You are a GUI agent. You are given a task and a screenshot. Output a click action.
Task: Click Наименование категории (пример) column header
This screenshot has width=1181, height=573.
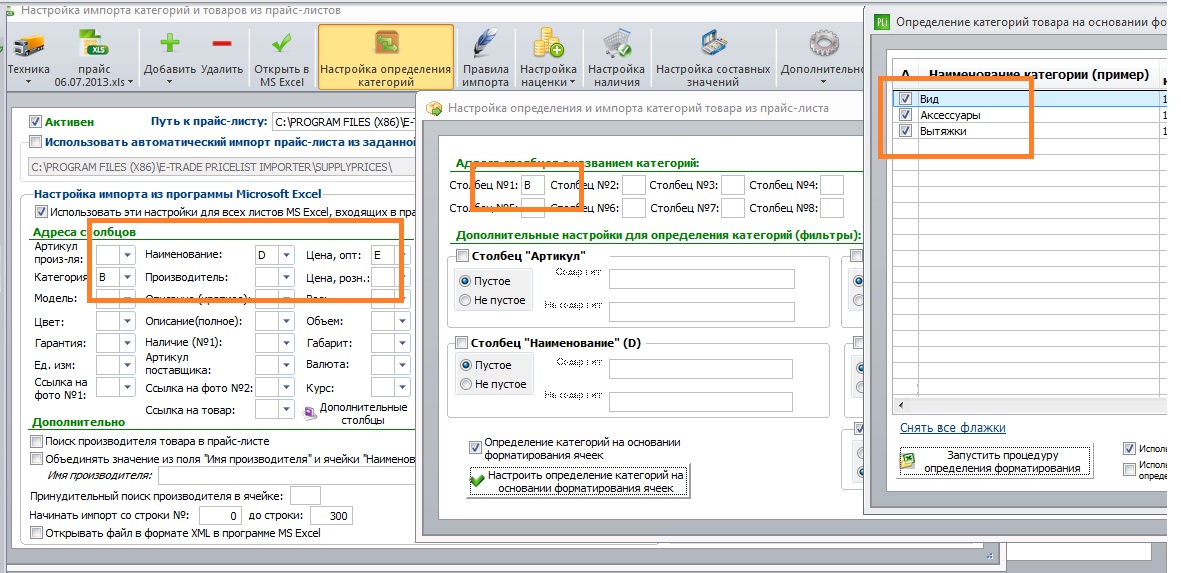coord(1039,75)
